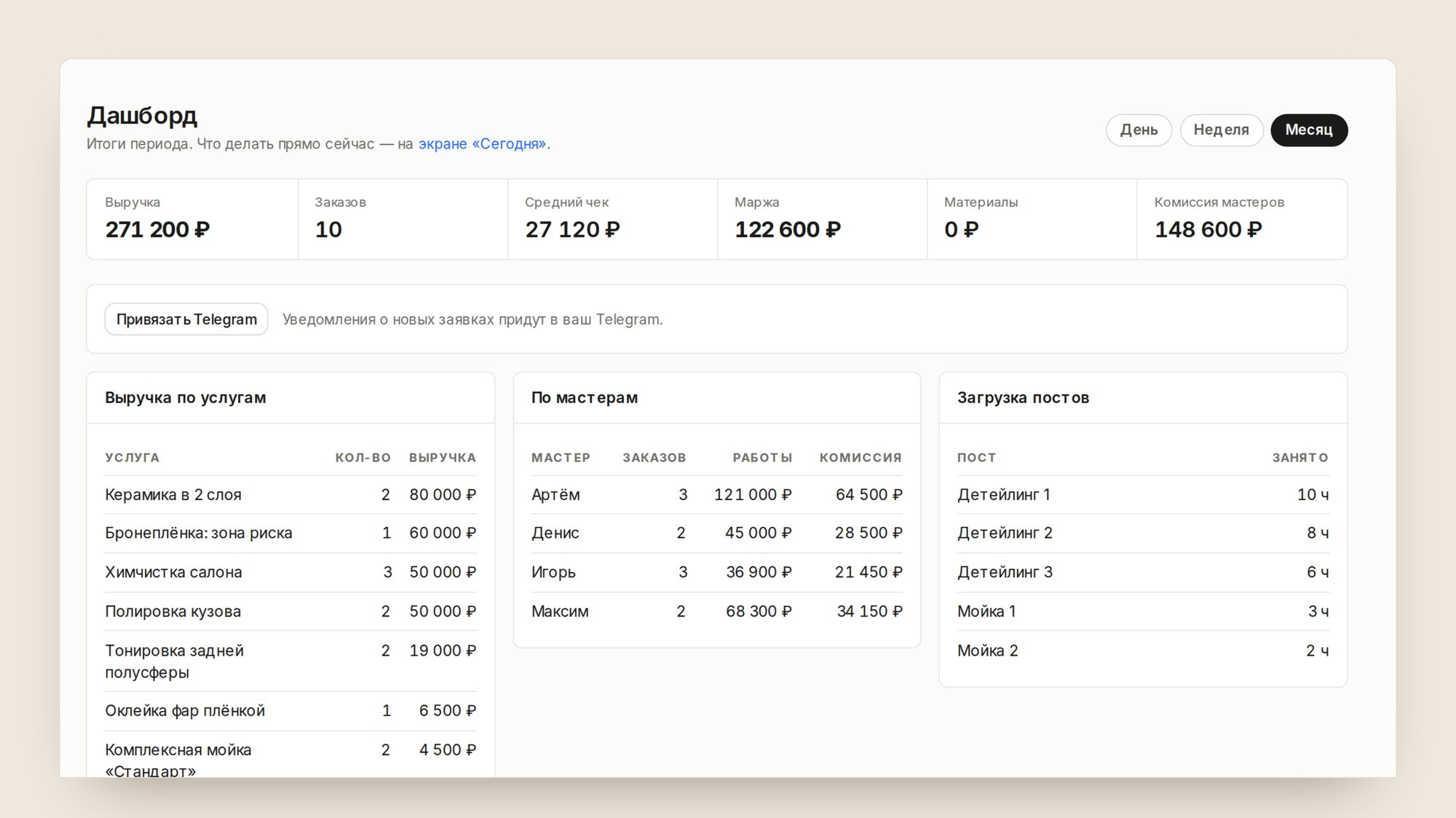
Task: Click the Привязать Telegram button
Action: click(186, 319)
